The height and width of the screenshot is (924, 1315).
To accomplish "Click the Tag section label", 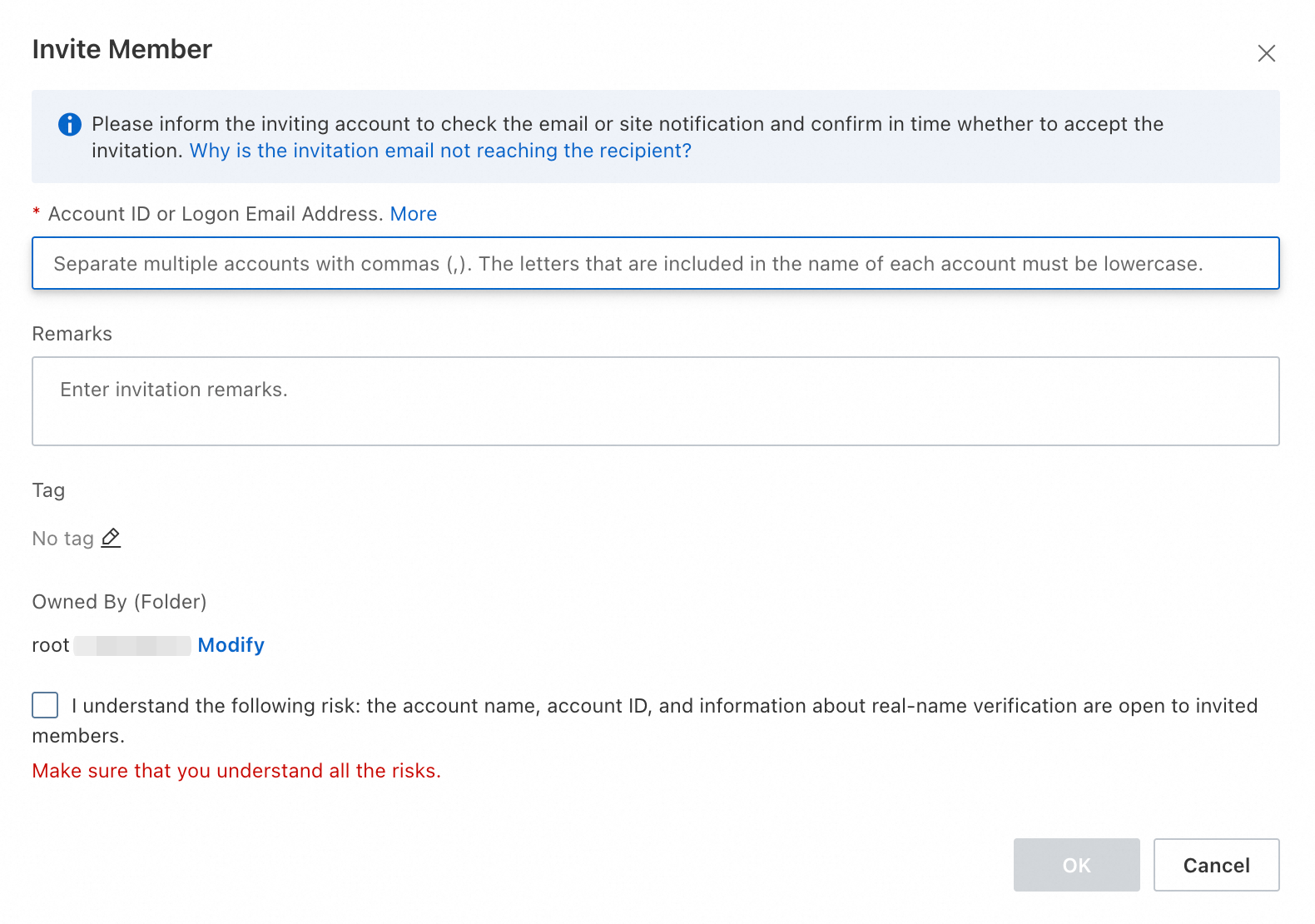I will click(x=48, y=490).
